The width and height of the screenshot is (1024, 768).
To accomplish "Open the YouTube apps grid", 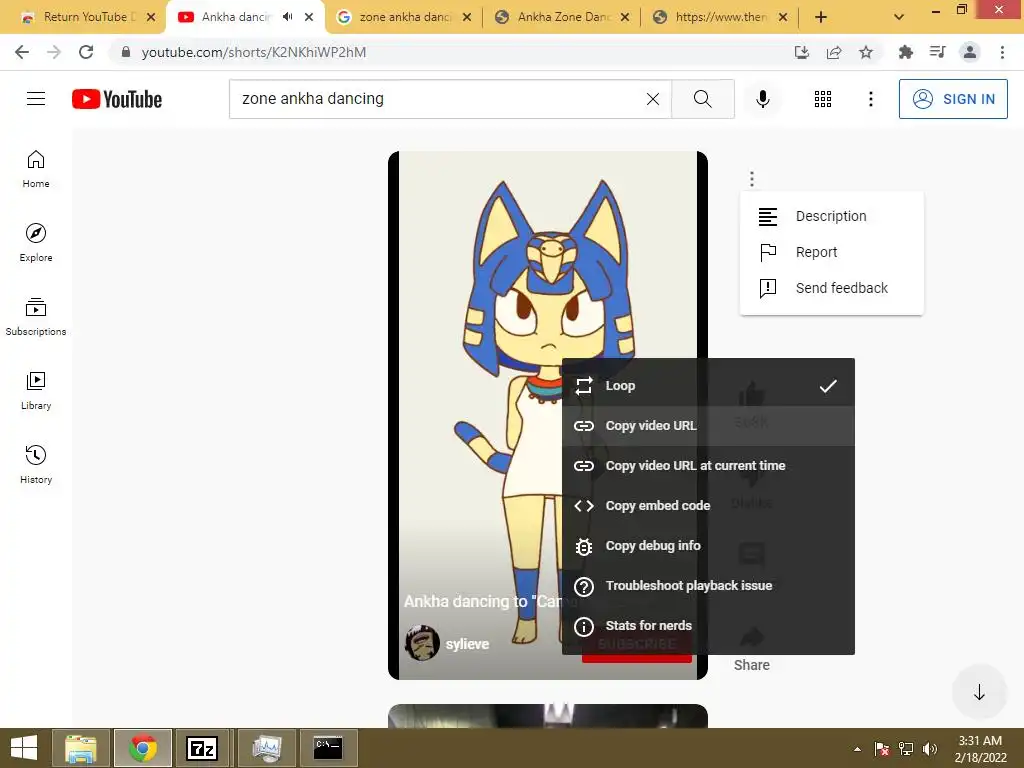I will tap(823, 99).
